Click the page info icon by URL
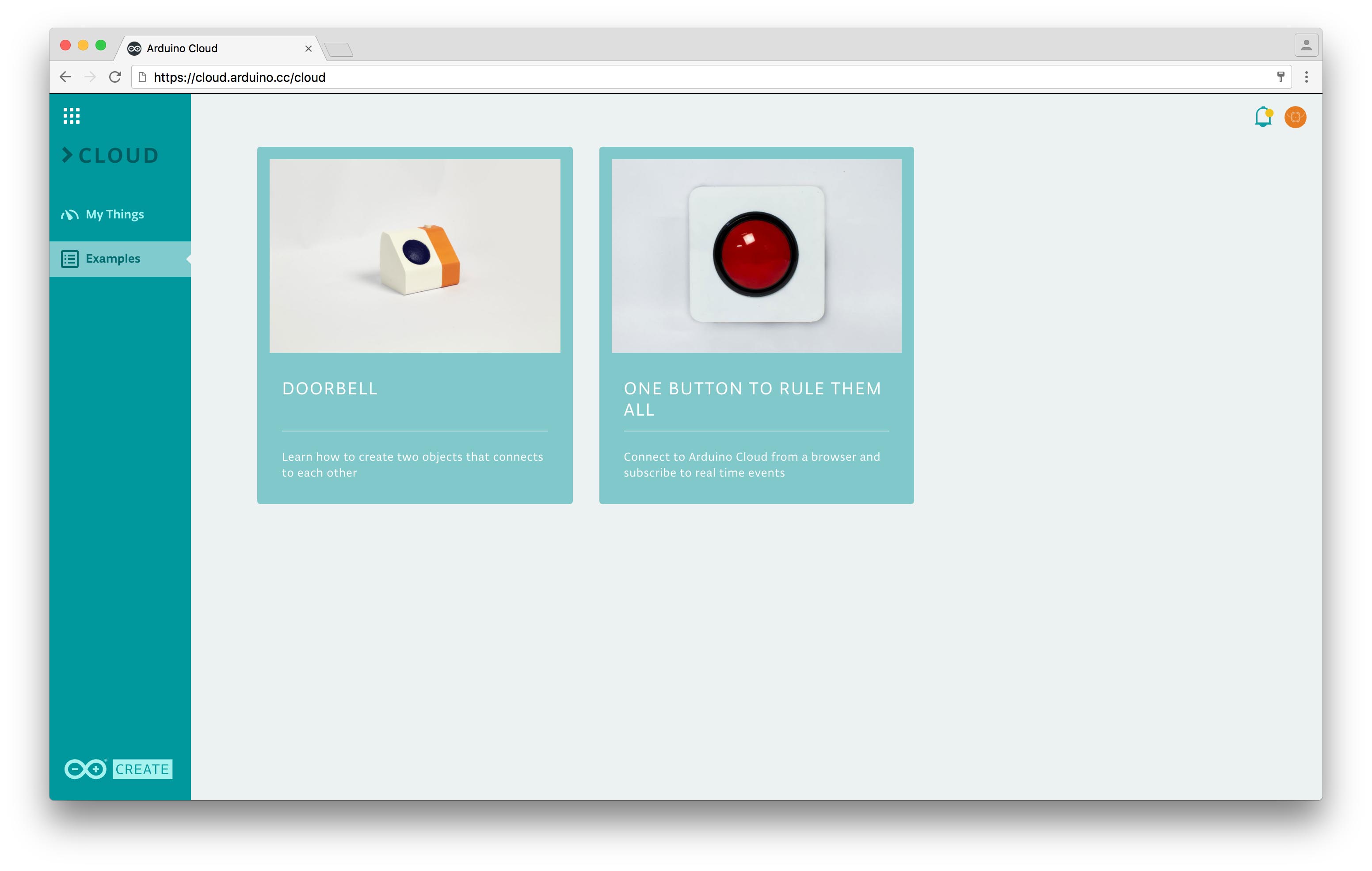The image size is (1372, 871). [x=142, y=77]
